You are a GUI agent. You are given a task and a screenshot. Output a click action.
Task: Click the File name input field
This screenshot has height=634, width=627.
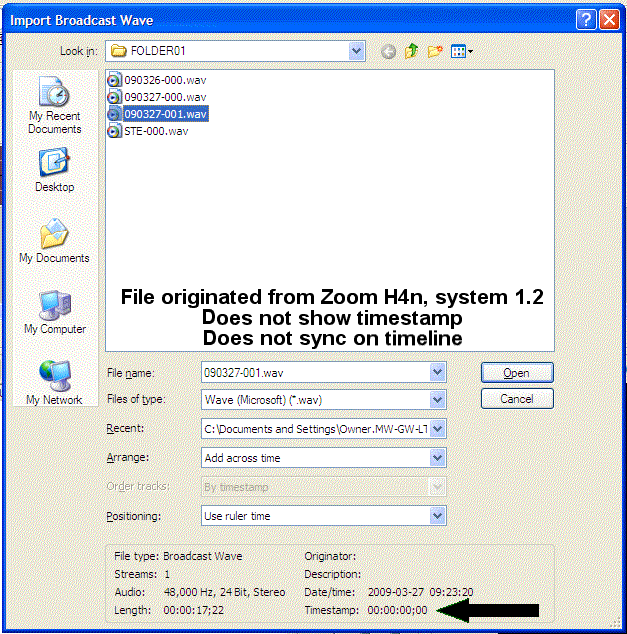pyautogui.click(x=314, y=372)
